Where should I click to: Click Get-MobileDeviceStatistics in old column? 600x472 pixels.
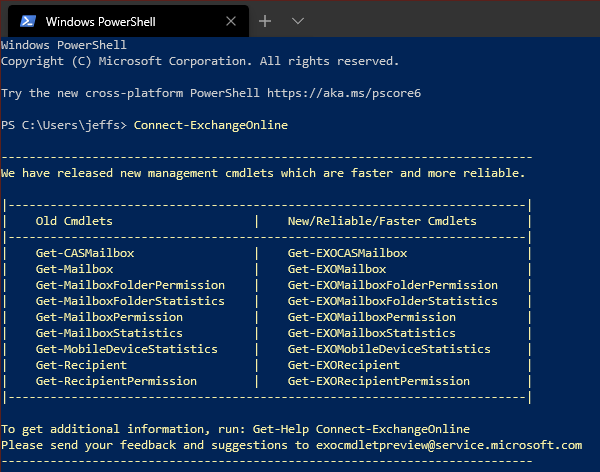click(127, 349)
